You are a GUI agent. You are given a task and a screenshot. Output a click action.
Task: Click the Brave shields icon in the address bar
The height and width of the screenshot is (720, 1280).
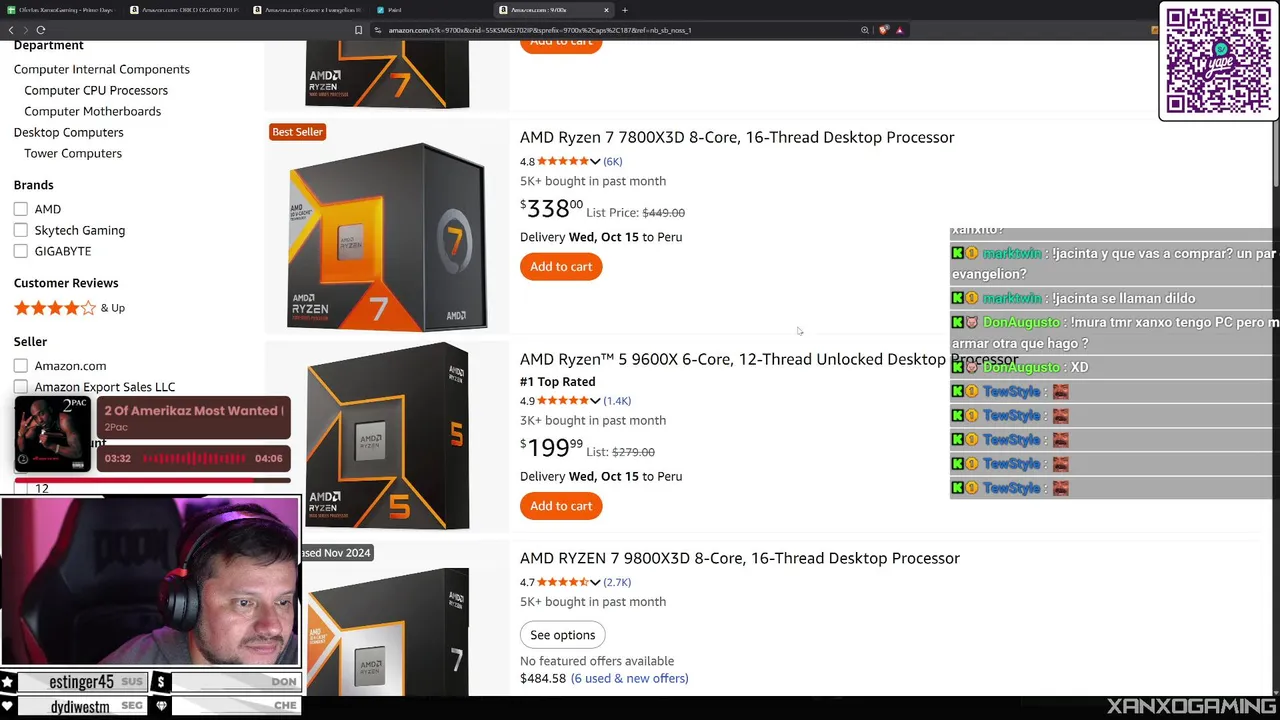coord(884,30)
